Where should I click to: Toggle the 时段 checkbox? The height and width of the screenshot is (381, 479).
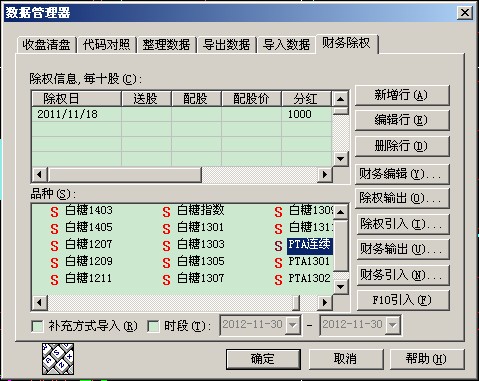tap(153, 326)
